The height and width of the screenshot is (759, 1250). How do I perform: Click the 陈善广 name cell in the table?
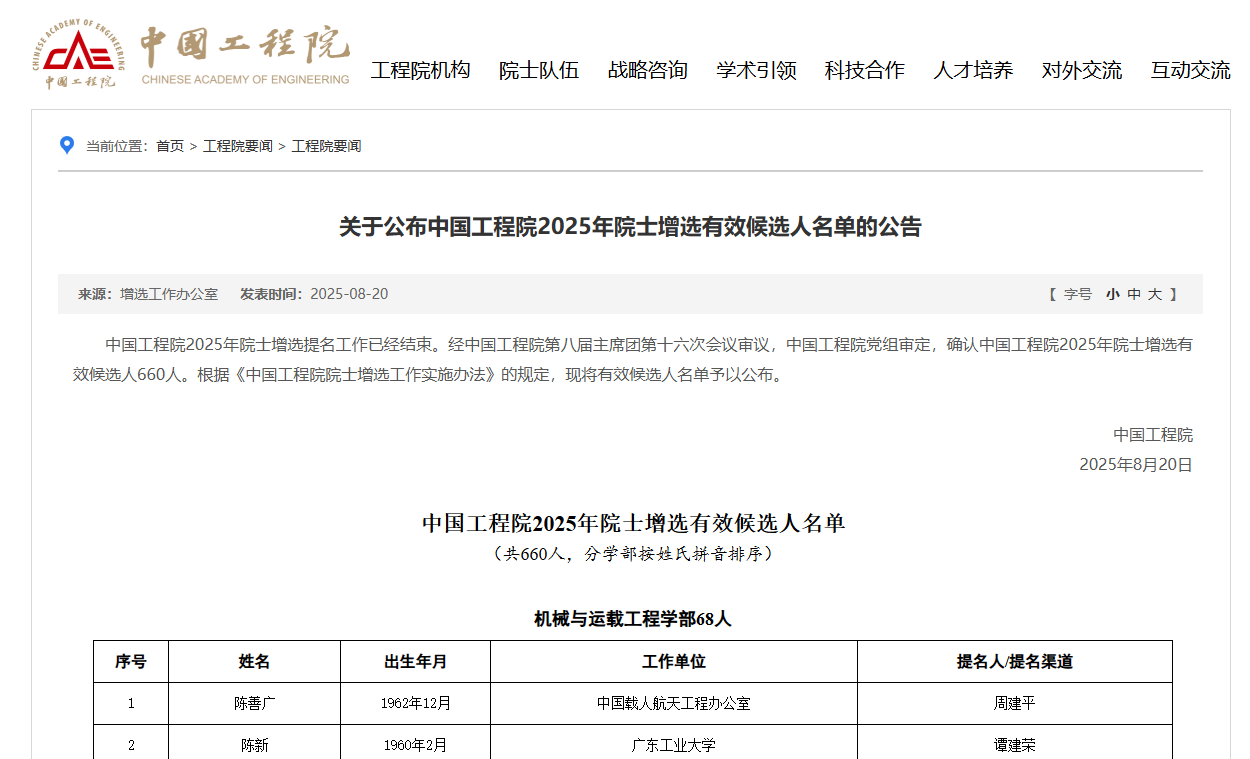254,703
